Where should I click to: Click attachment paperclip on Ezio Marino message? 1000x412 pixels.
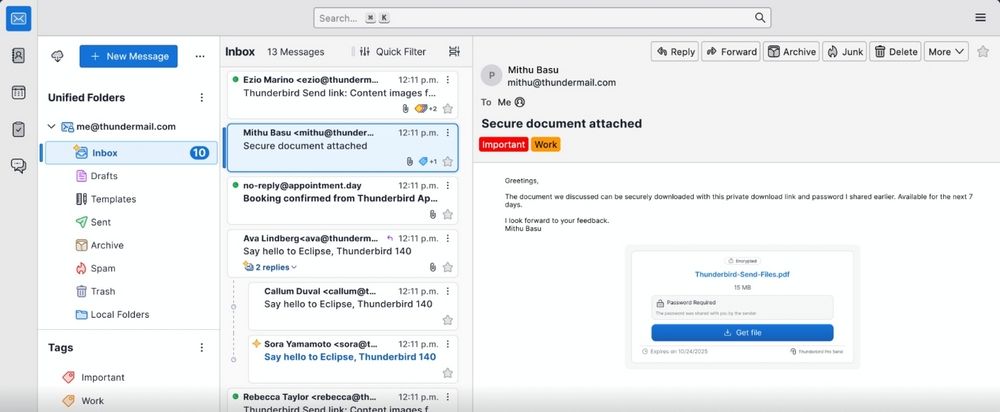tap(405, 109)
